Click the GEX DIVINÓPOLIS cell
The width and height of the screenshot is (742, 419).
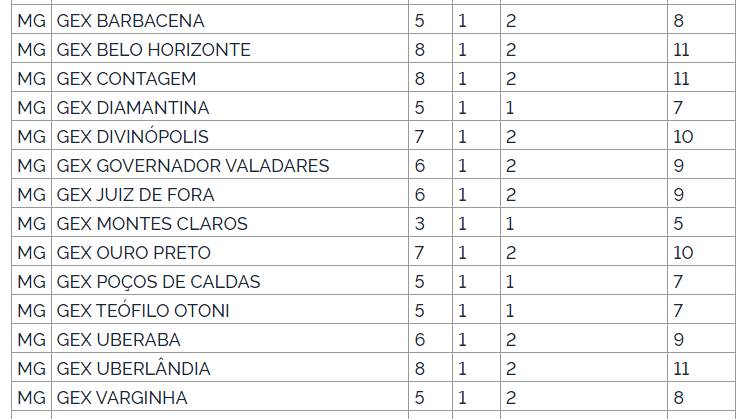pyautogui.click(x=230, y=136)
